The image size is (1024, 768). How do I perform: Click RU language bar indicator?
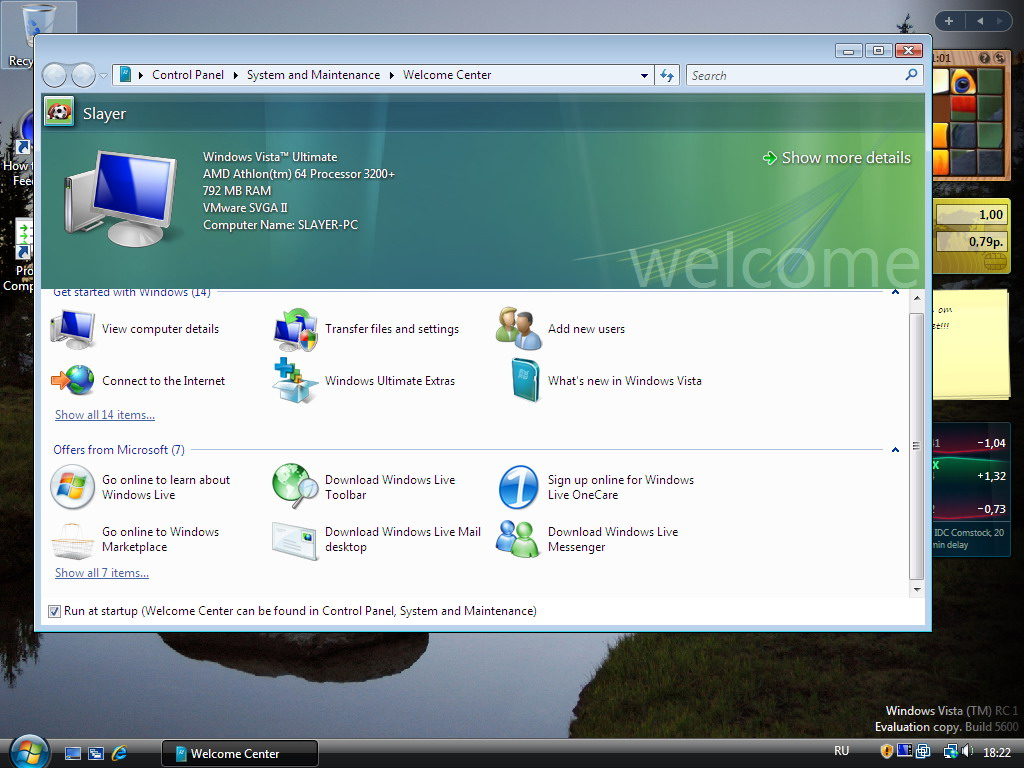(x=841, y=751)
